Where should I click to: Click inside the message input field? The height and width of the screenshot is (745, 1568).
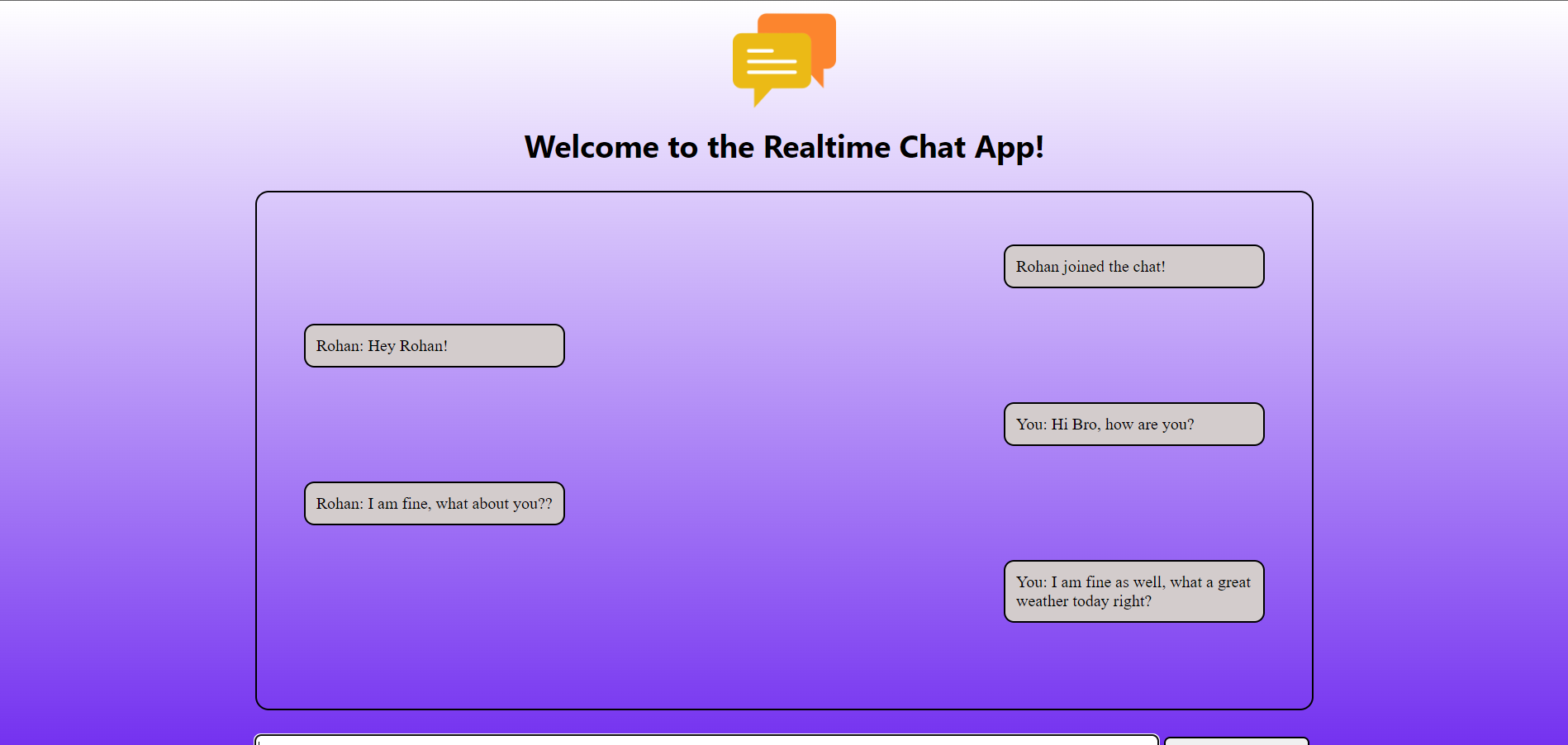coord(706,741)
